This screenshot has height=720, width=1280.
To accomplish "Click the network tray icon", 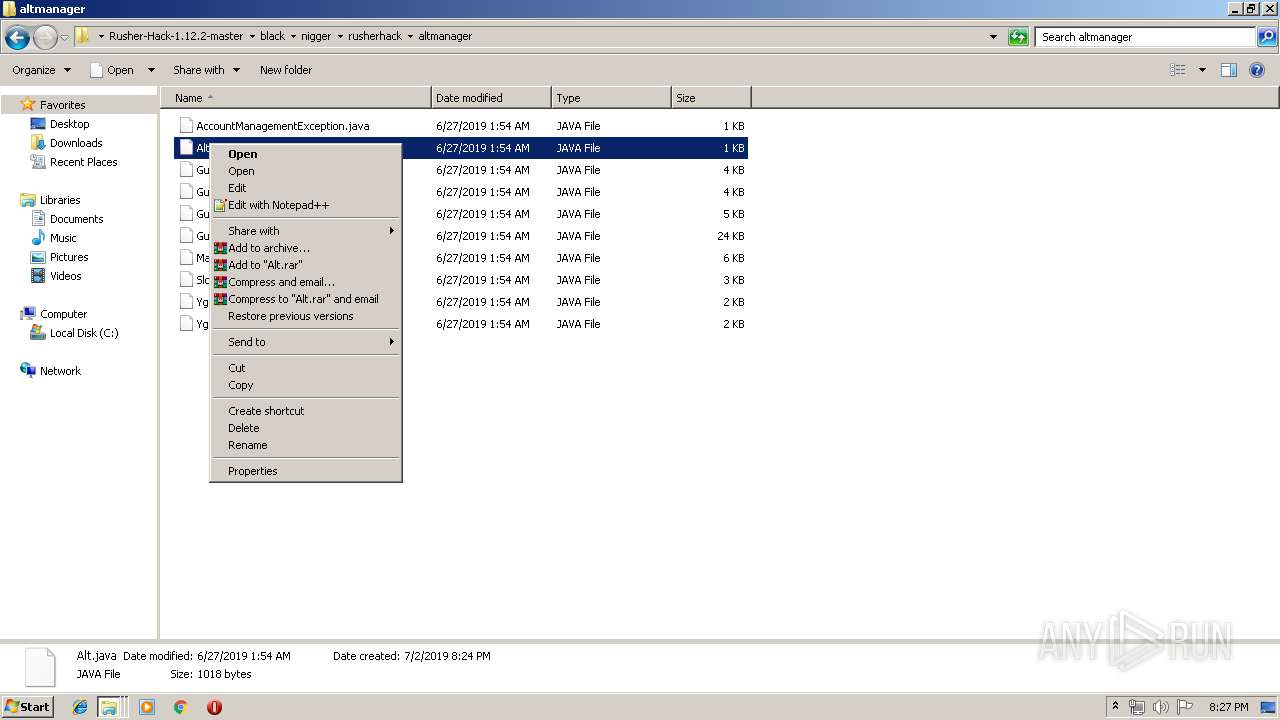I will [1137, 707].
